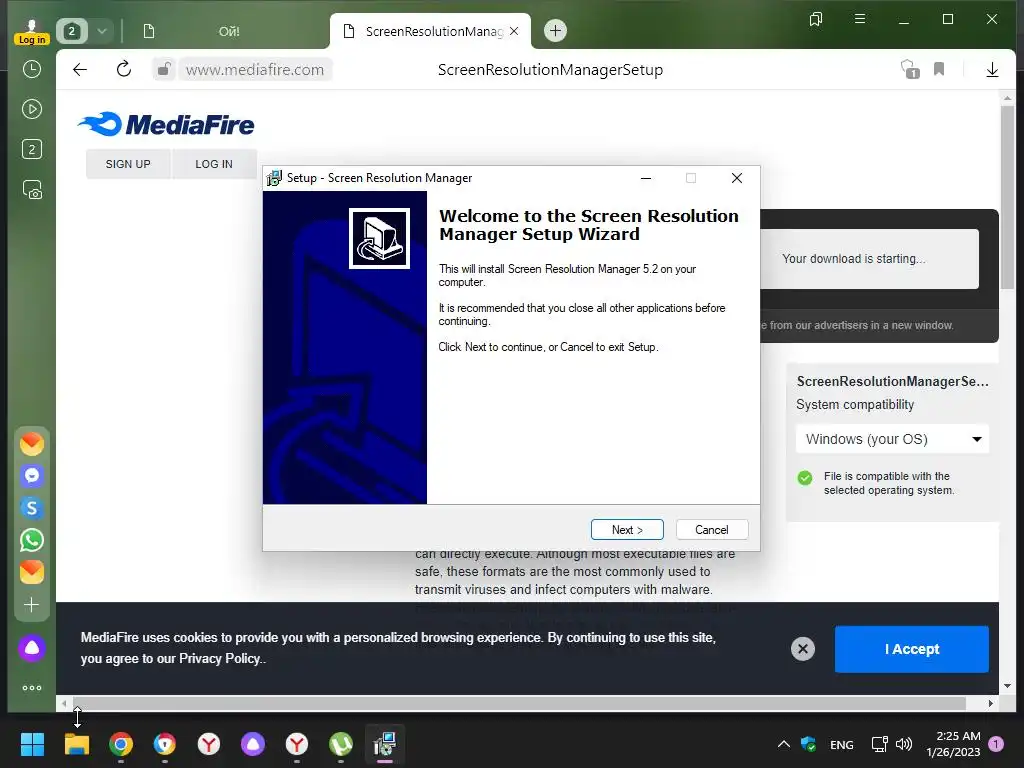Image resolution: width=1024 pixels, height=768 pixels.
Task: Open the MediaFire LOG IN page
Action: pyautogui.click(x=214, y=164)
